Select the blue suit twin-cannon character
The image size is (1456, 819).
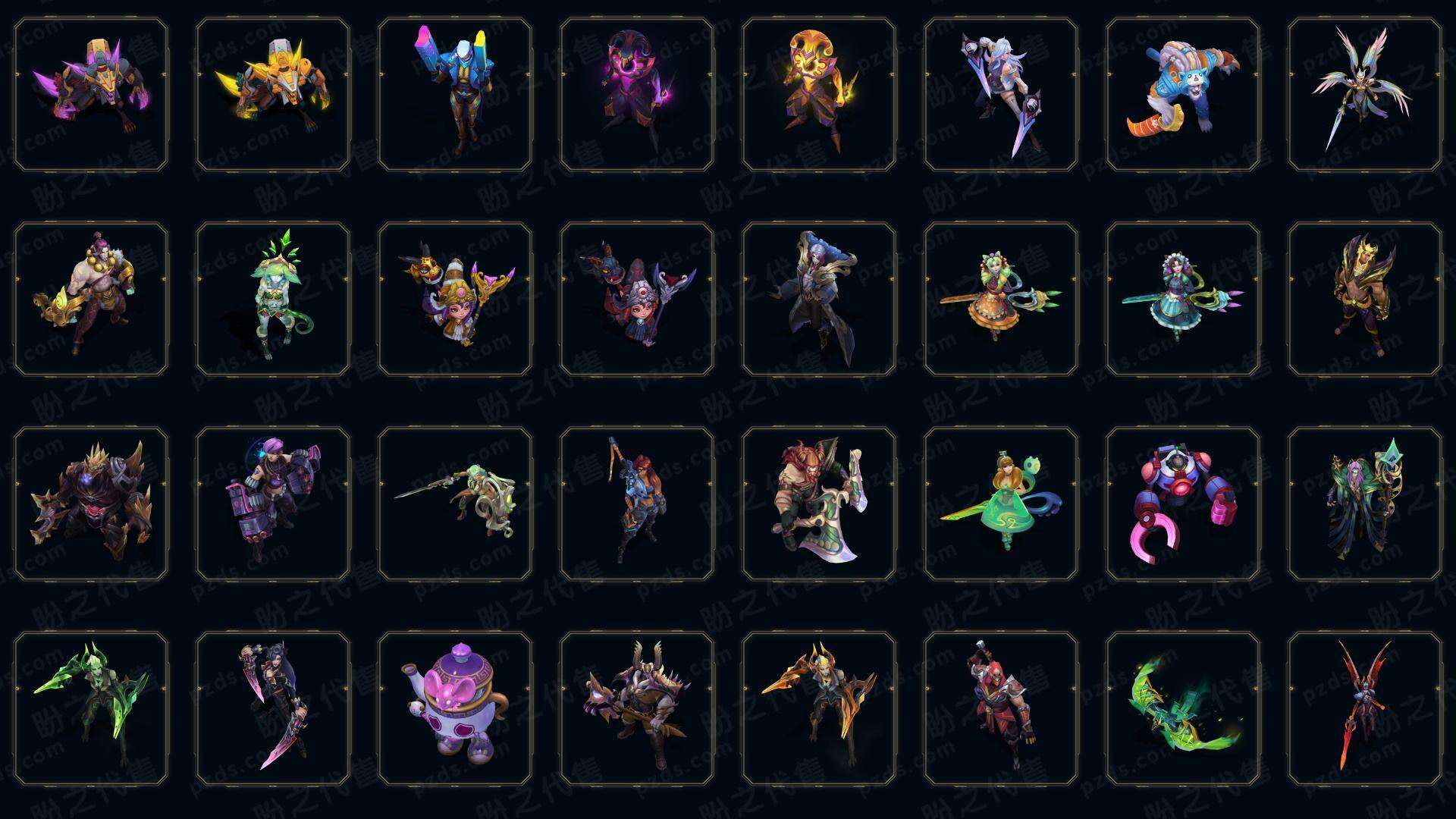(x=455, y=95)
